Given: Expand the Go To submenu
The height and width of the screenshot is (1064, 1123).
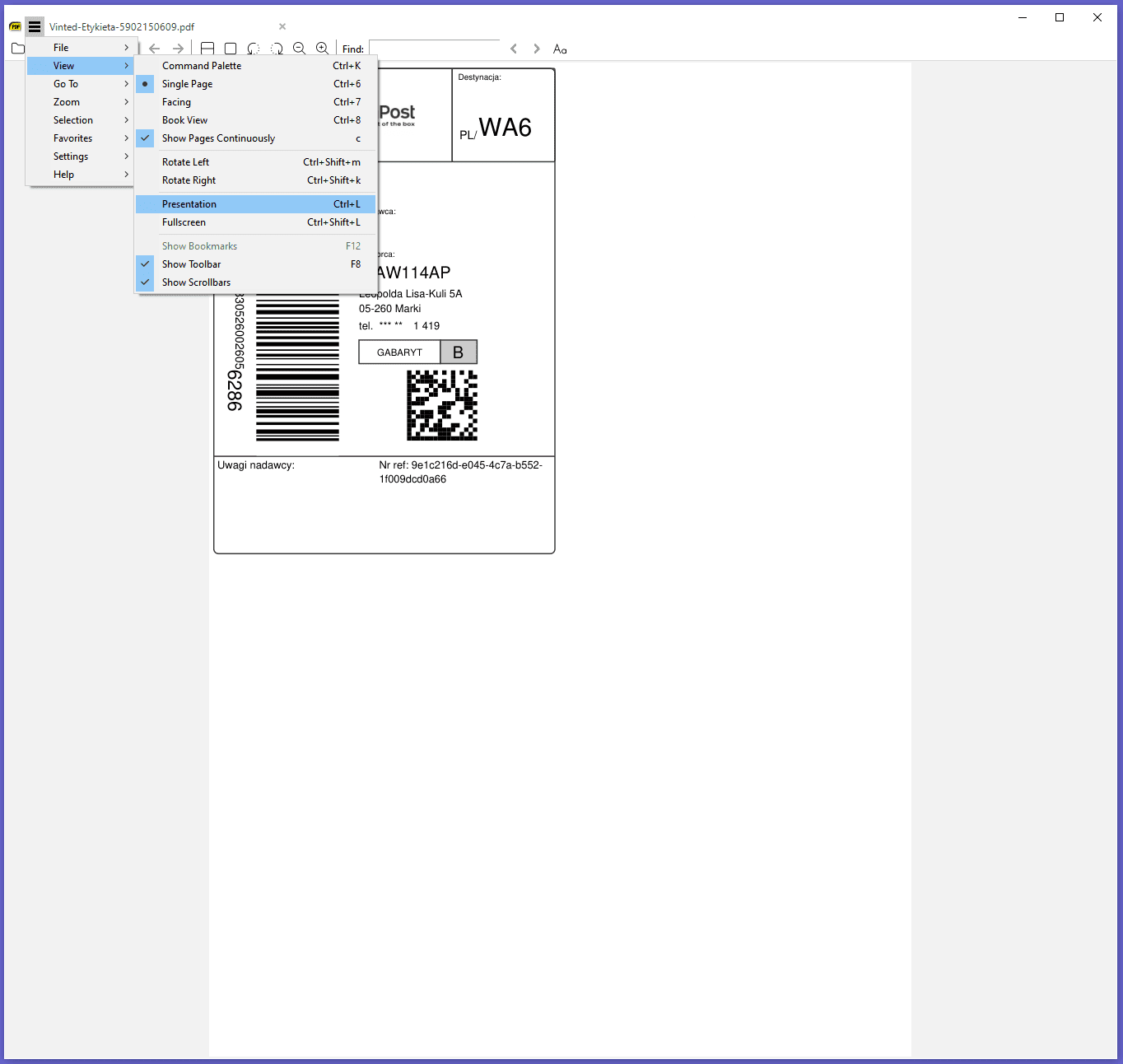Looking at the screenshot, I should click(x=80, y=84).
